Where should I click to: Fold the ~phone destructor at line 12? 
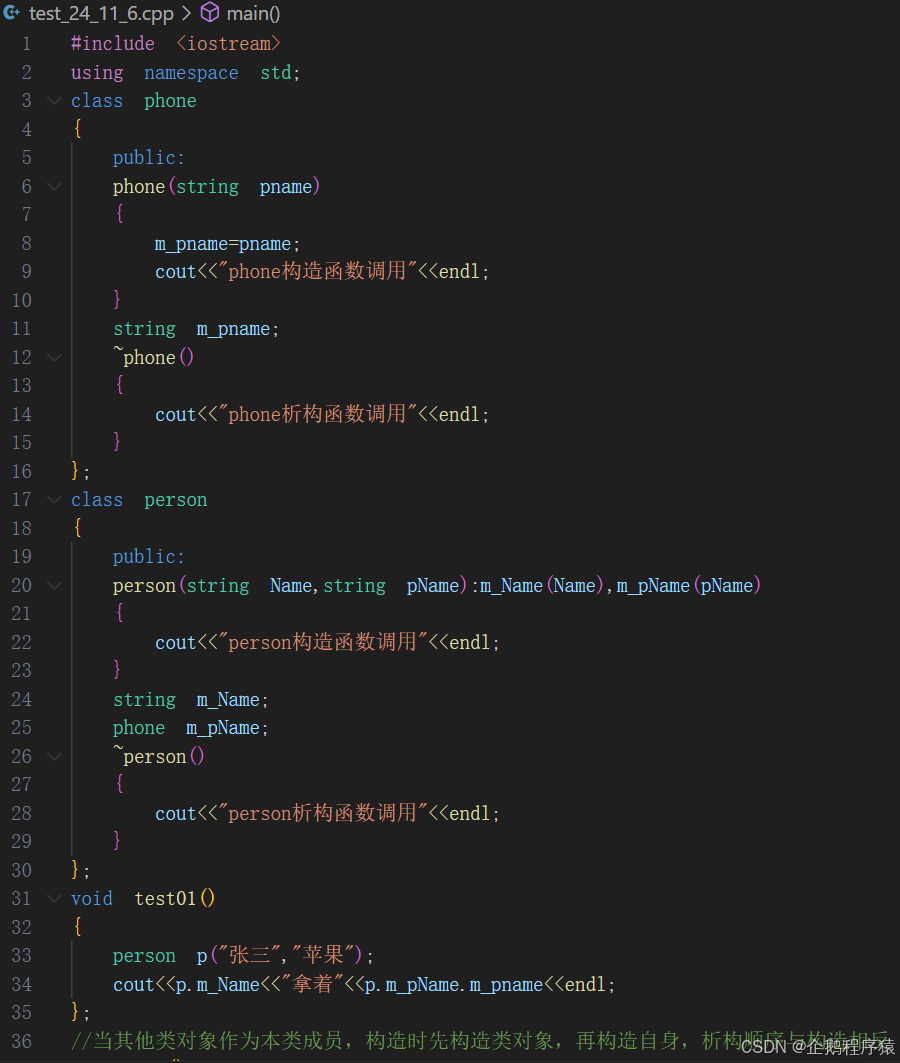[x=54, y=357]
